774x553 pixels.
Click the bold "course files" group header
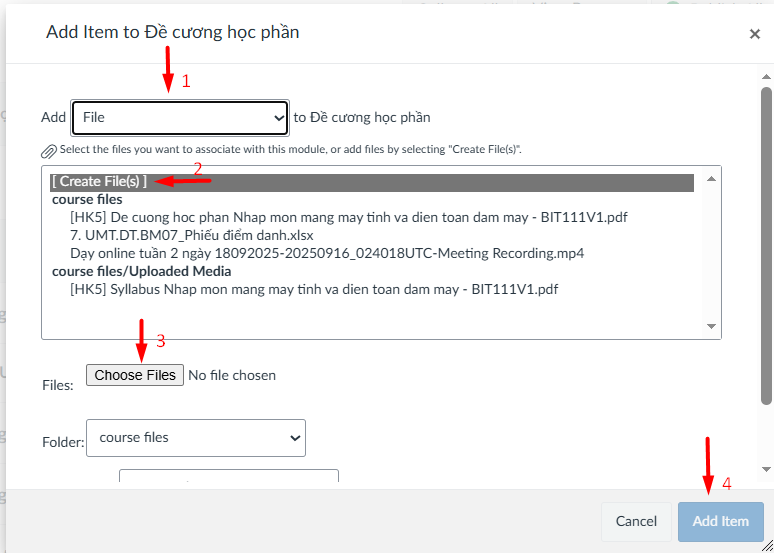pos(87,200)
